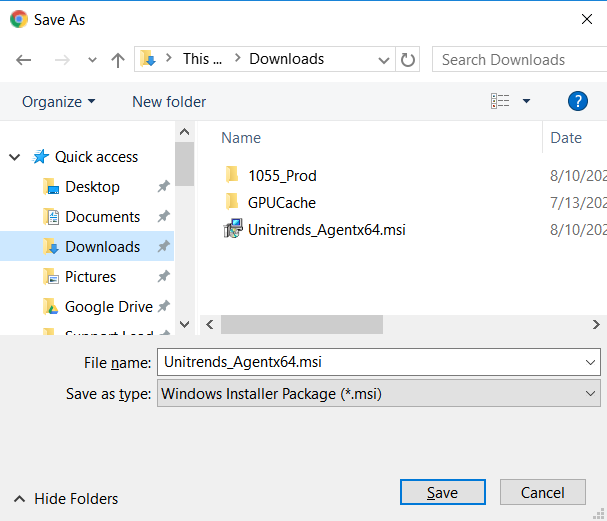The image size is (607, 521).
Task: Click the Up directory arrow
Action: click(x=118, y=60)
